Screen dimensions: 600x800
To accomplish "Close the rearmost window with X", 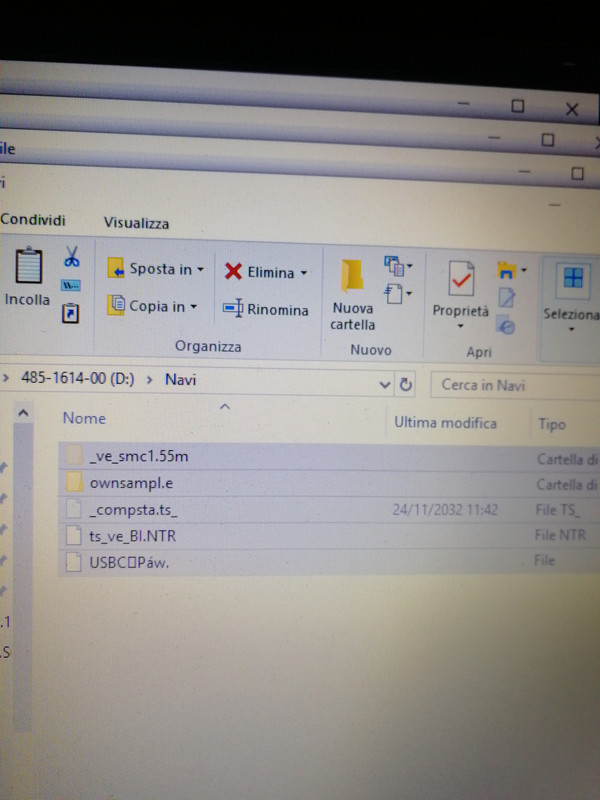I will point(572,109).
